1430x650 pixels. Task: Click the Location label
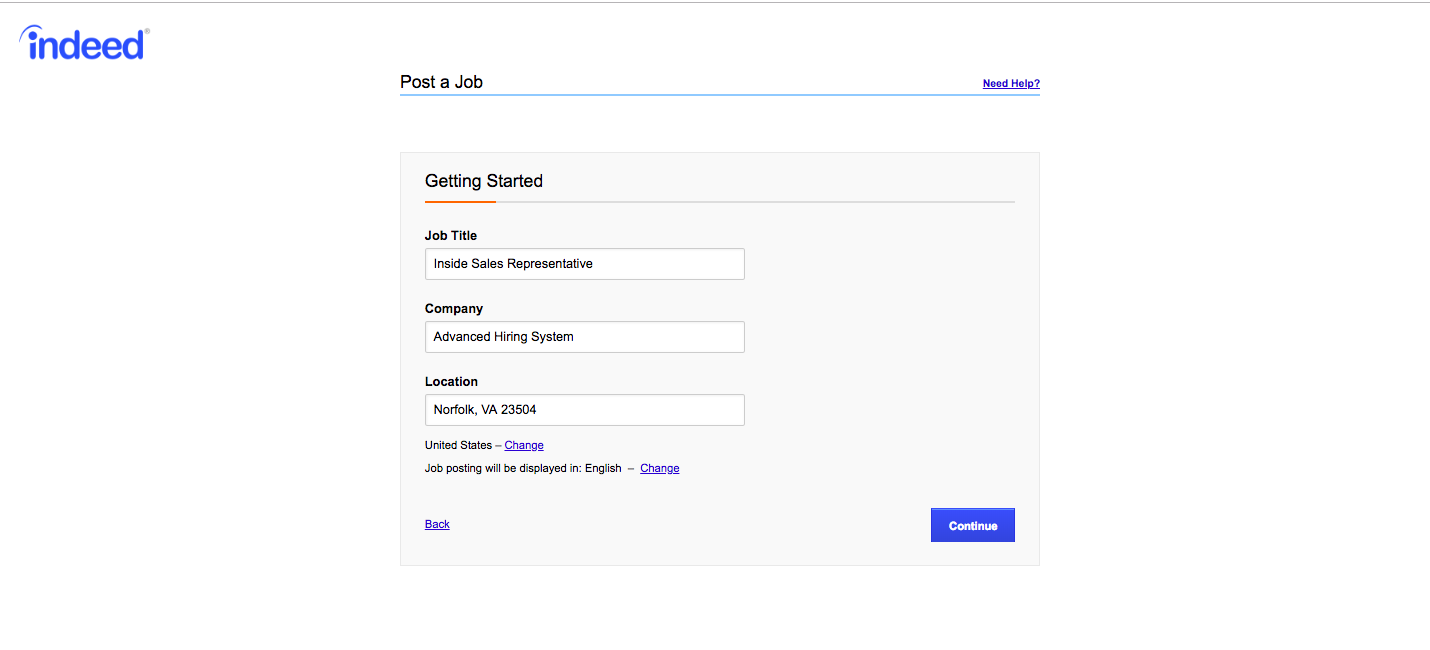(x=451, y=382)
